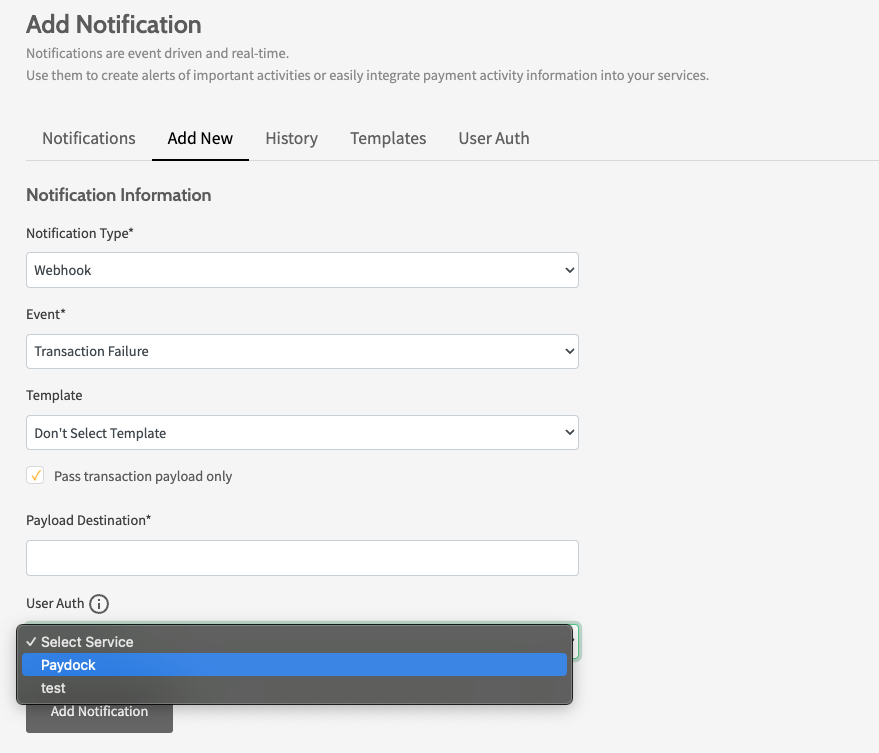Image resolution: width=879 pixels, height=753 pixels.
Task: Select the Add New tab
Action: coord(200,139)
